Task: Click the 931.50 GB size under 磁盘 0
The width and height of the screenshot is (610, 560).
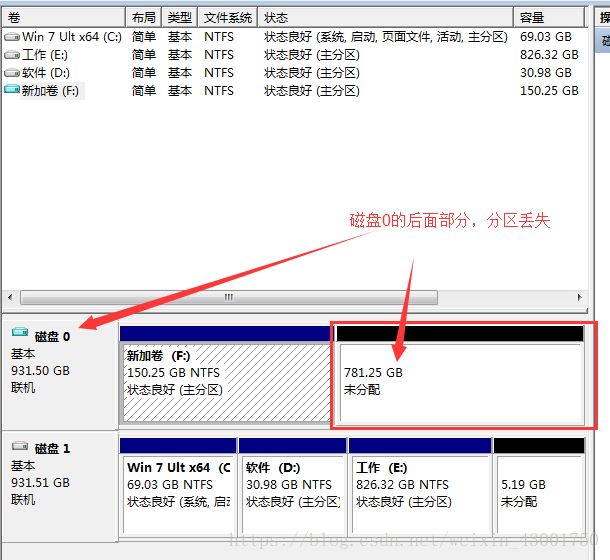Action: [x=40, y=370]
